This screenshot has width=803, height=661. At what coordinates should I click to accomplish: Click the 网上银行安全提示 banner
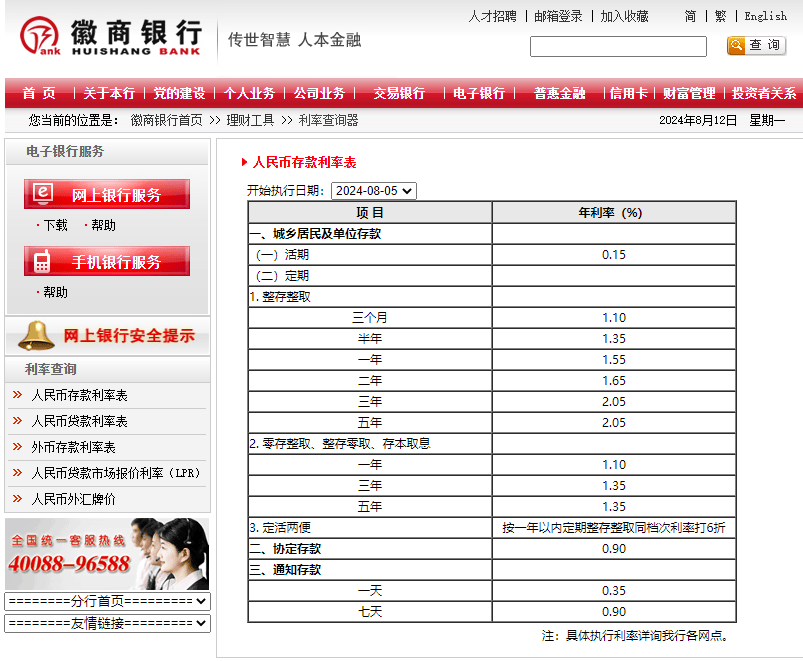pos(108,336)
